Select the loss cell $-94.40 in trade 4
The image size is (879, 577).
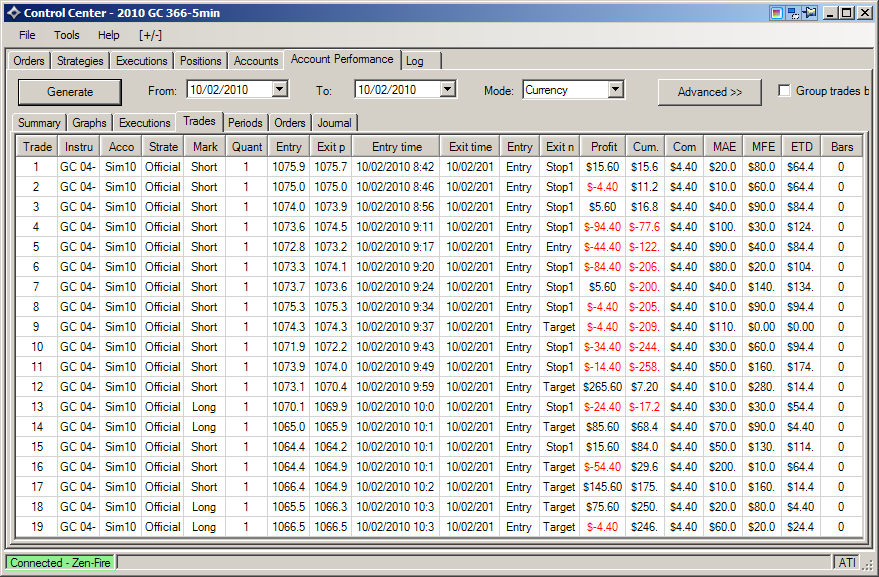click(x=603, y=227)
